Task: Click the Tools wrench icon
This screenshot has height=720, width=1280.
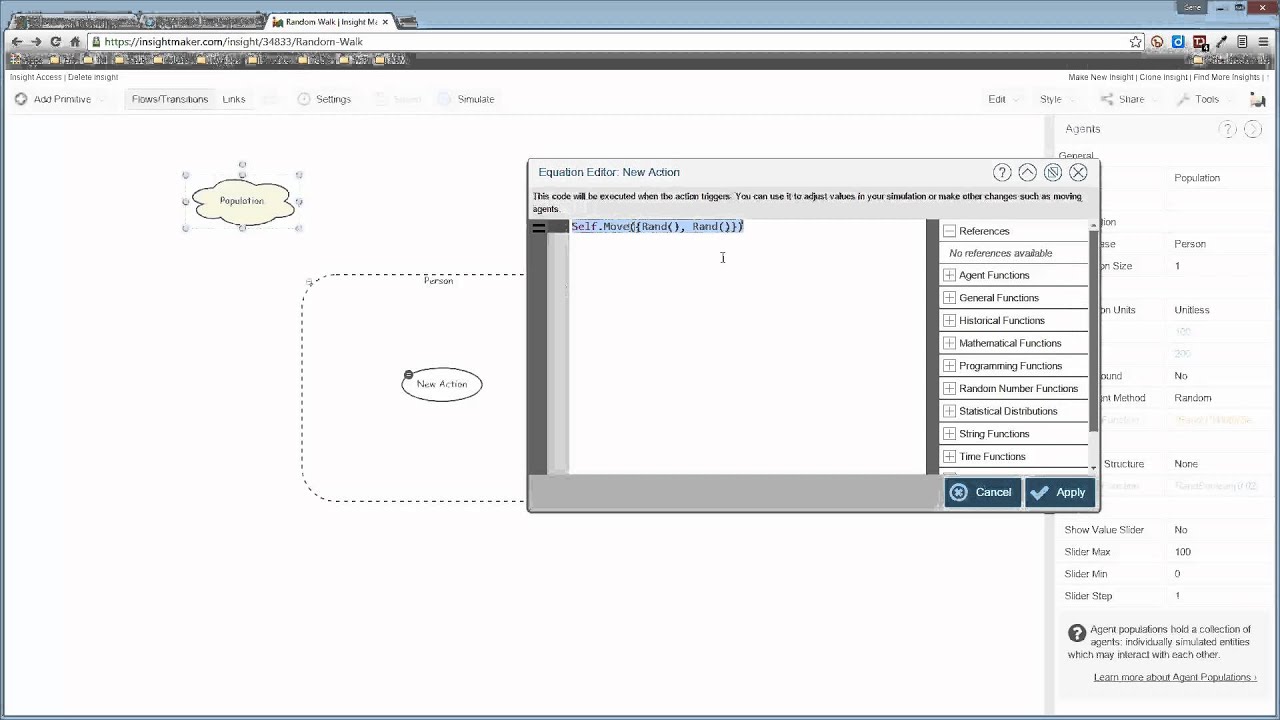Action: (x=1183, y=99)
